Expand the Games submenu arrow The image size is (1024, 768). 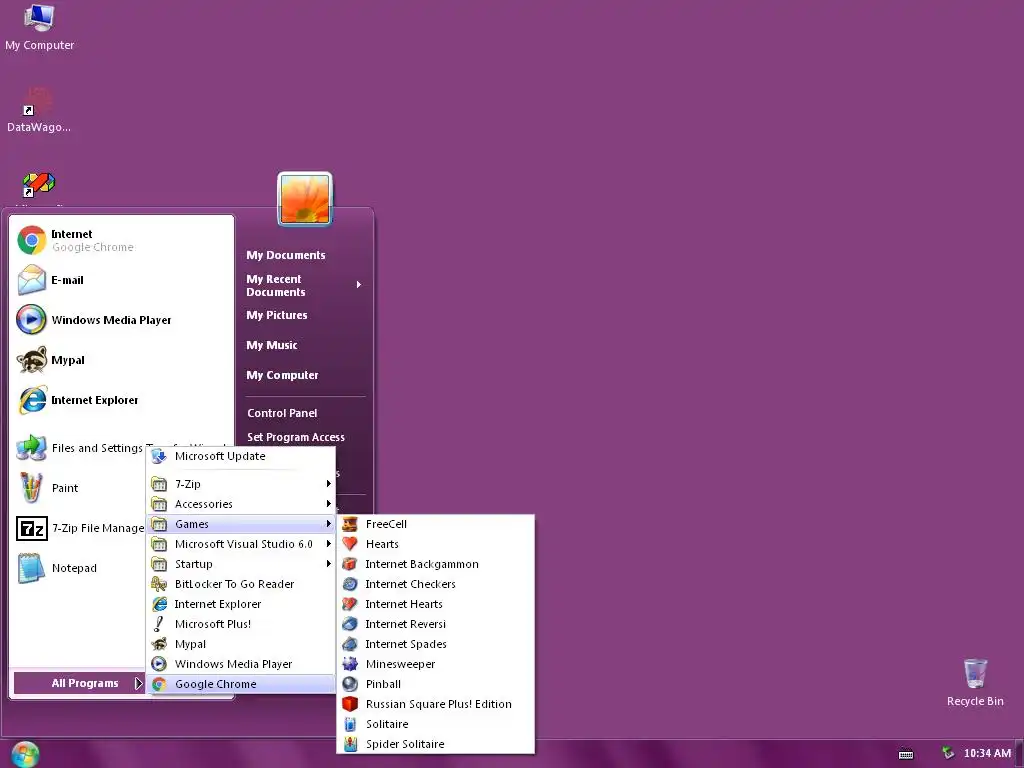[x=328, y=524]
